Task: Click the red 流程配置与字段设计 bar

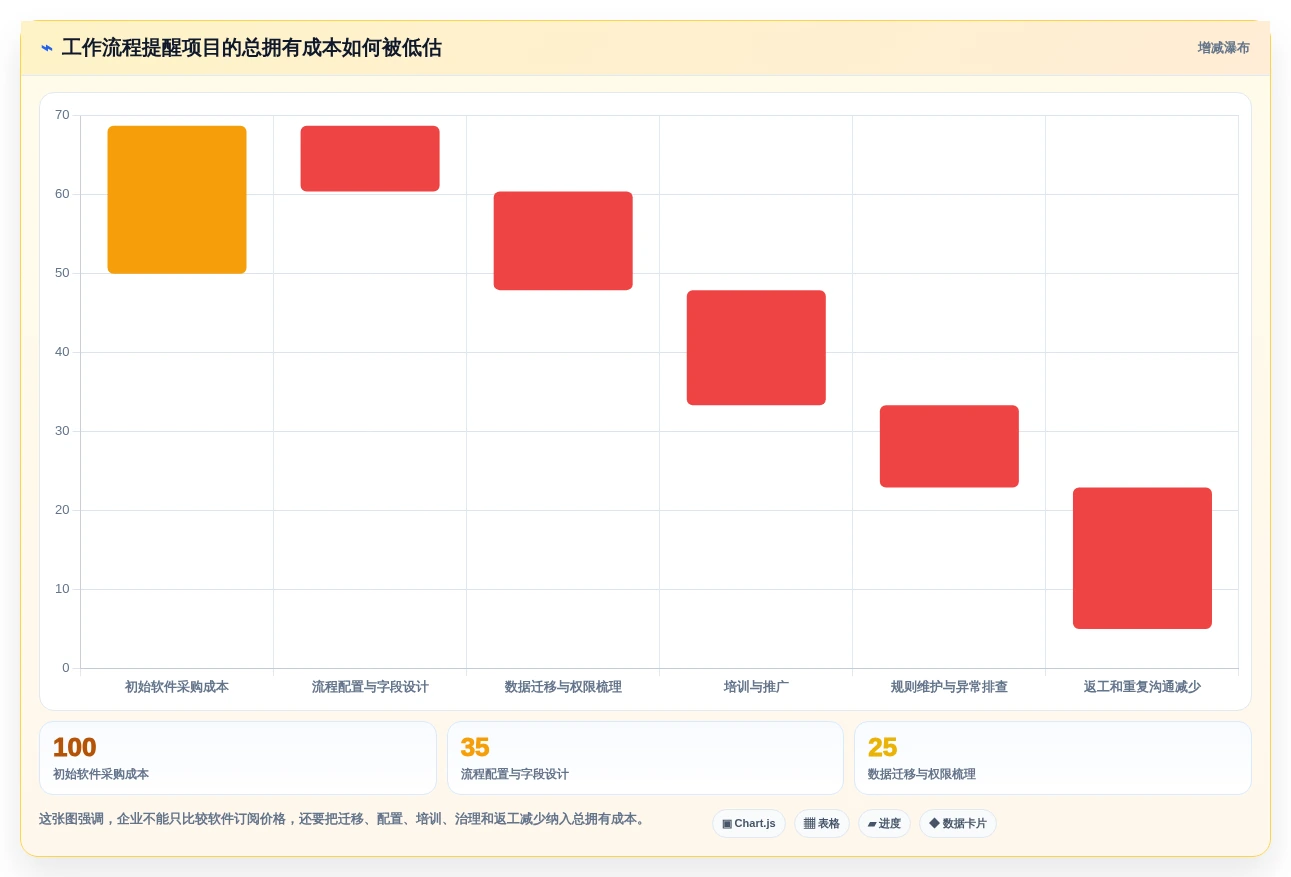Action: [x=370, y=159]
